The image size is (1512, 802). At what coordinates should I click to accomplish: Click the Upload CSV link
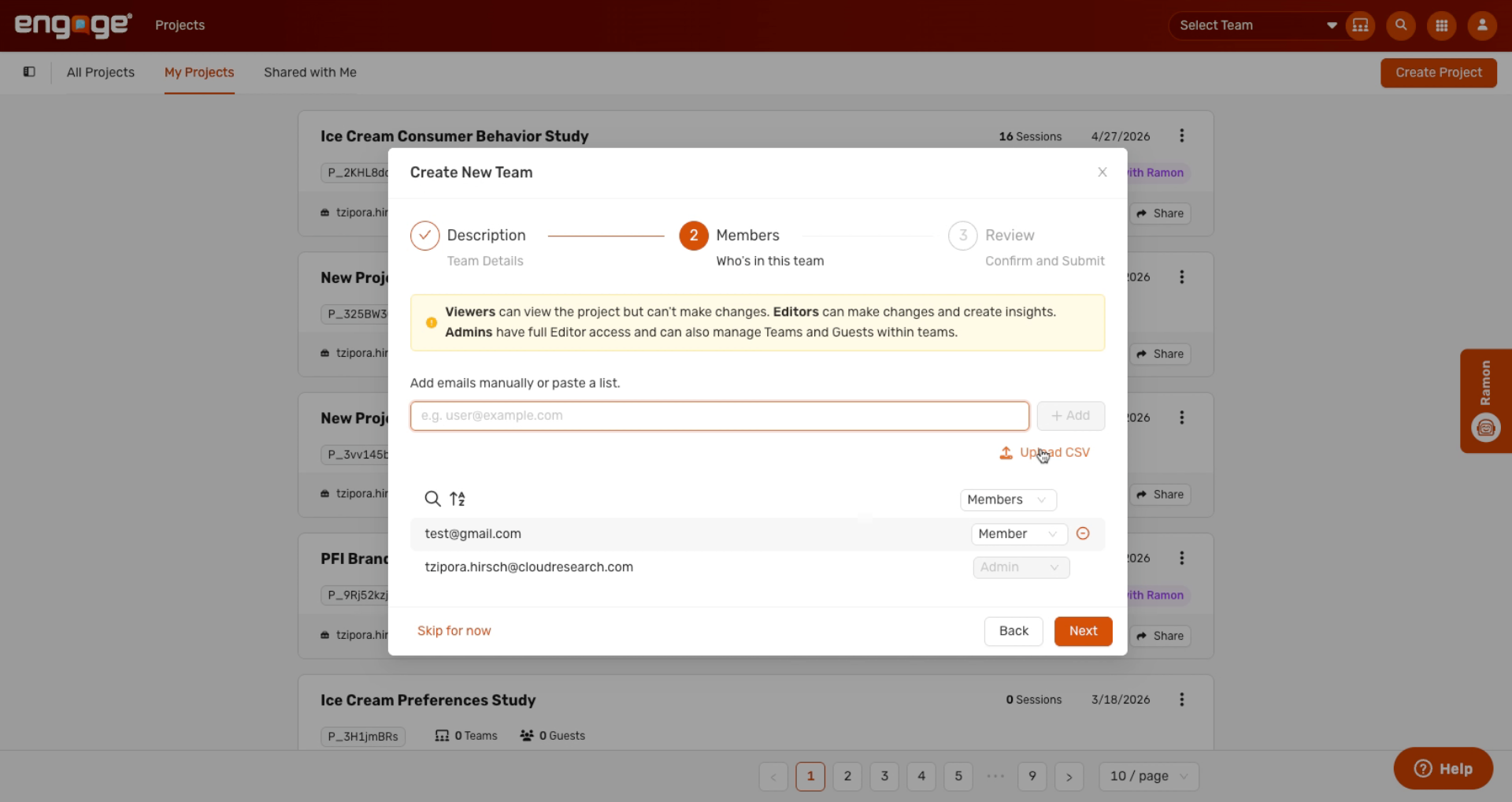1045,452
